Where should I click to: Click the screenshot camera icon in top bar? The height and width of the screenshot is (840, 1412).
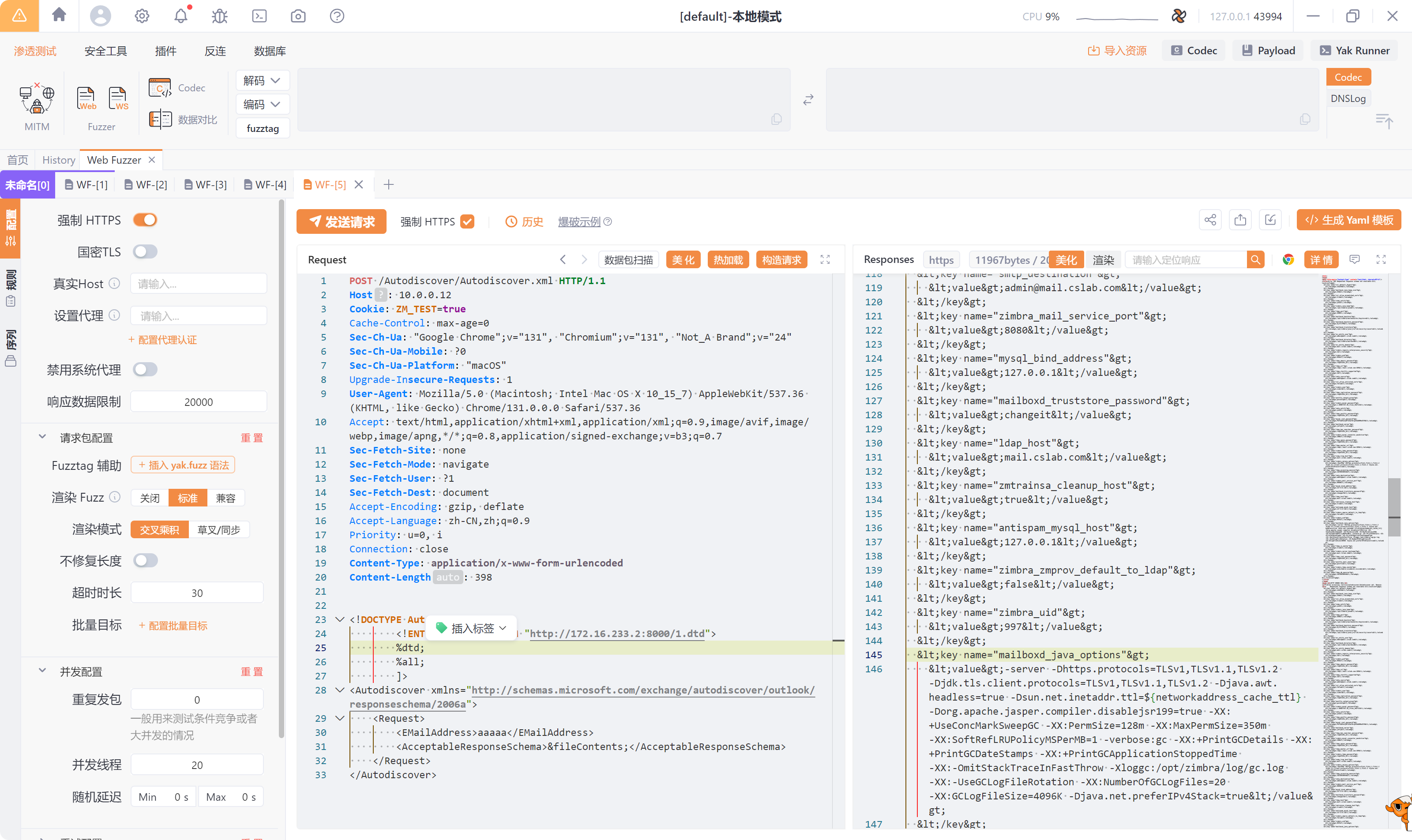(x=298, y=16)
